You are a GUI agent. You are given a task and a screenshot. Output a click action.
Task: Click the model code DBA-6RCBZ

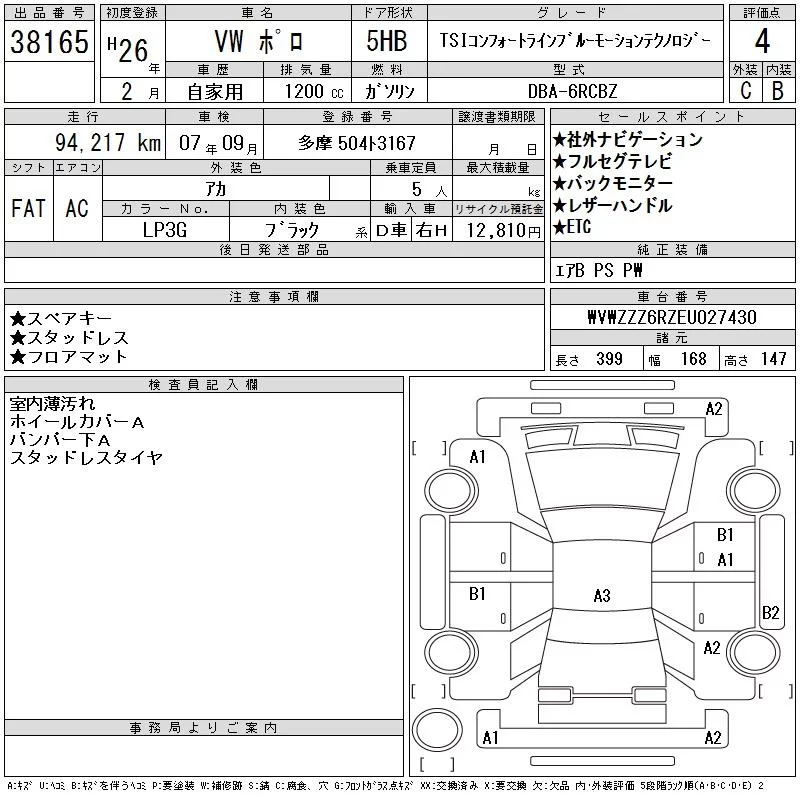coord(572,91)
